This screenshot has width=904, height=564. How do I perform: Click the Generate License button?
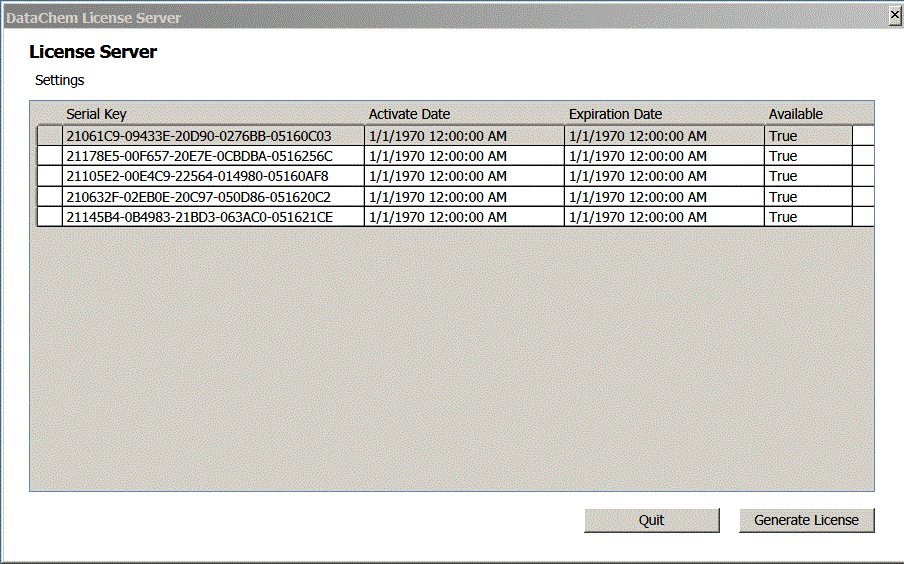[807, 520]
